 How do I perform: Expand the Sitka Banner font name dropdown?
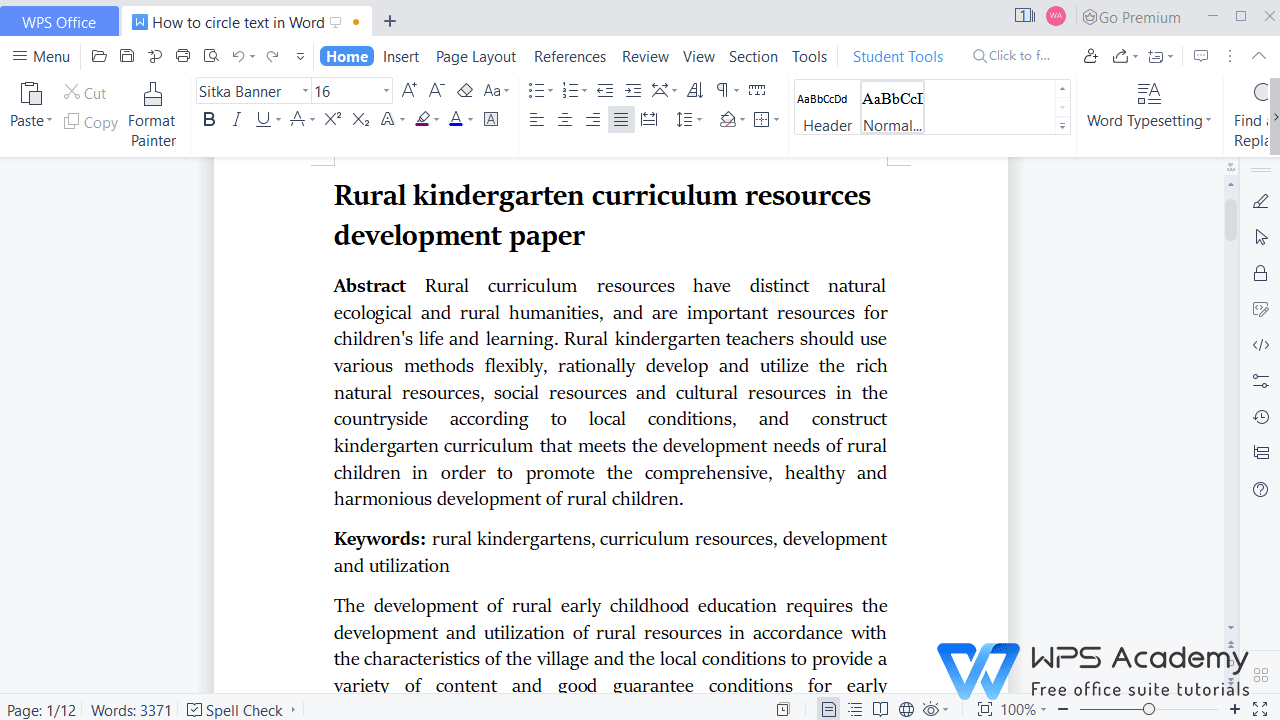305,92
